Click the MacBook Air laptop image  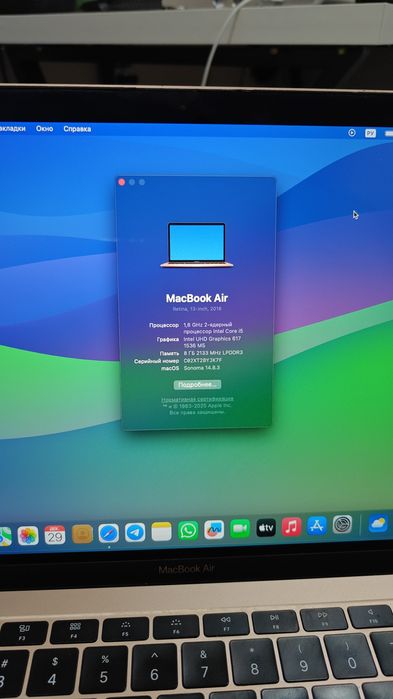pyautogui.click(x=196, y=245)
